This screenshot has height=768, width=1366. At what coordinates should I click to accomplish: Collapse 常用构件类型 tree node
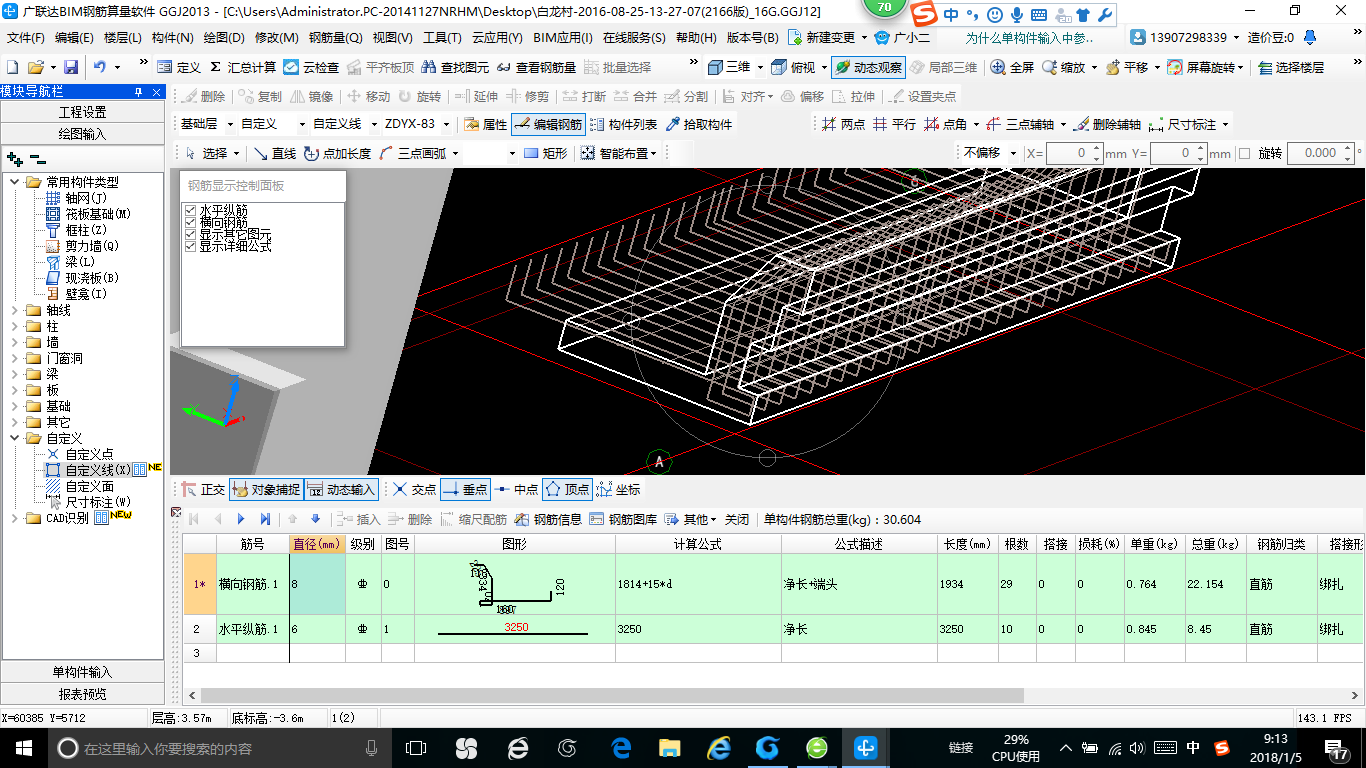14,182
